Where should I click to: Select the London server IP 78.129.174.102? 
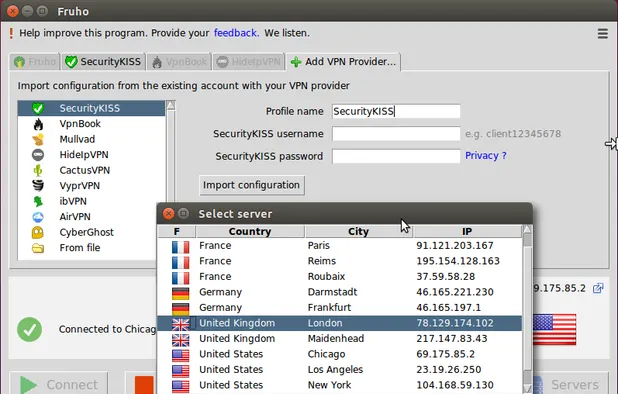[455, 323]
